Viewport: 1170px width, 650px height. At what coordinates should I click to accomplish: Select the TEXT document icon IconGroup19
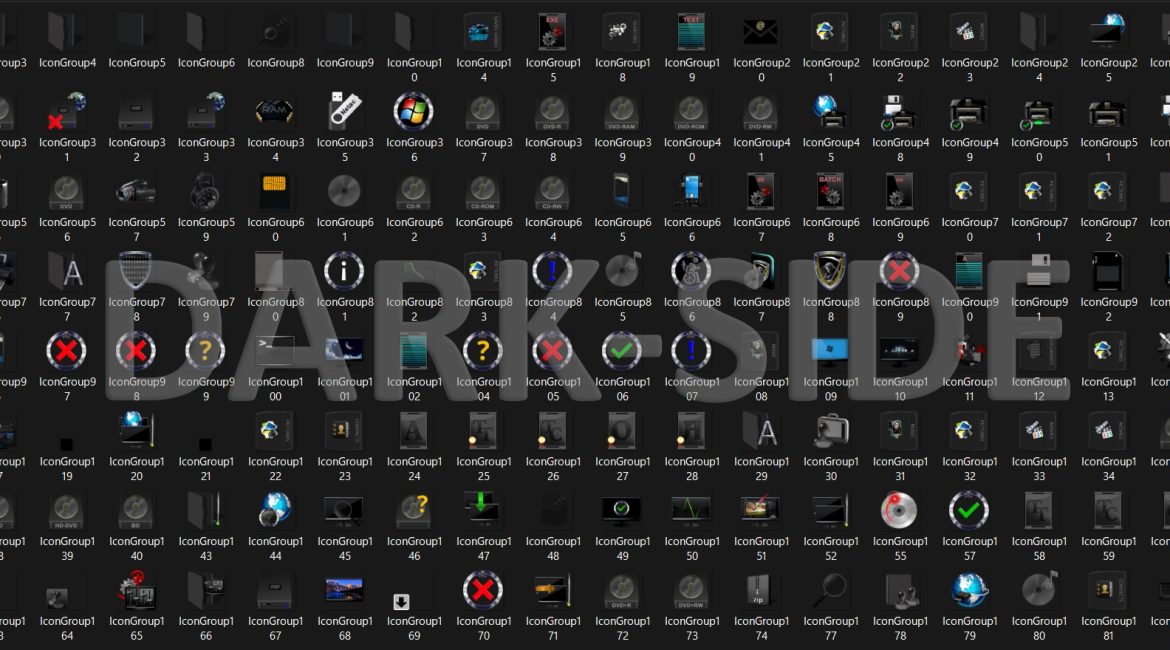(x=691, y=32)
